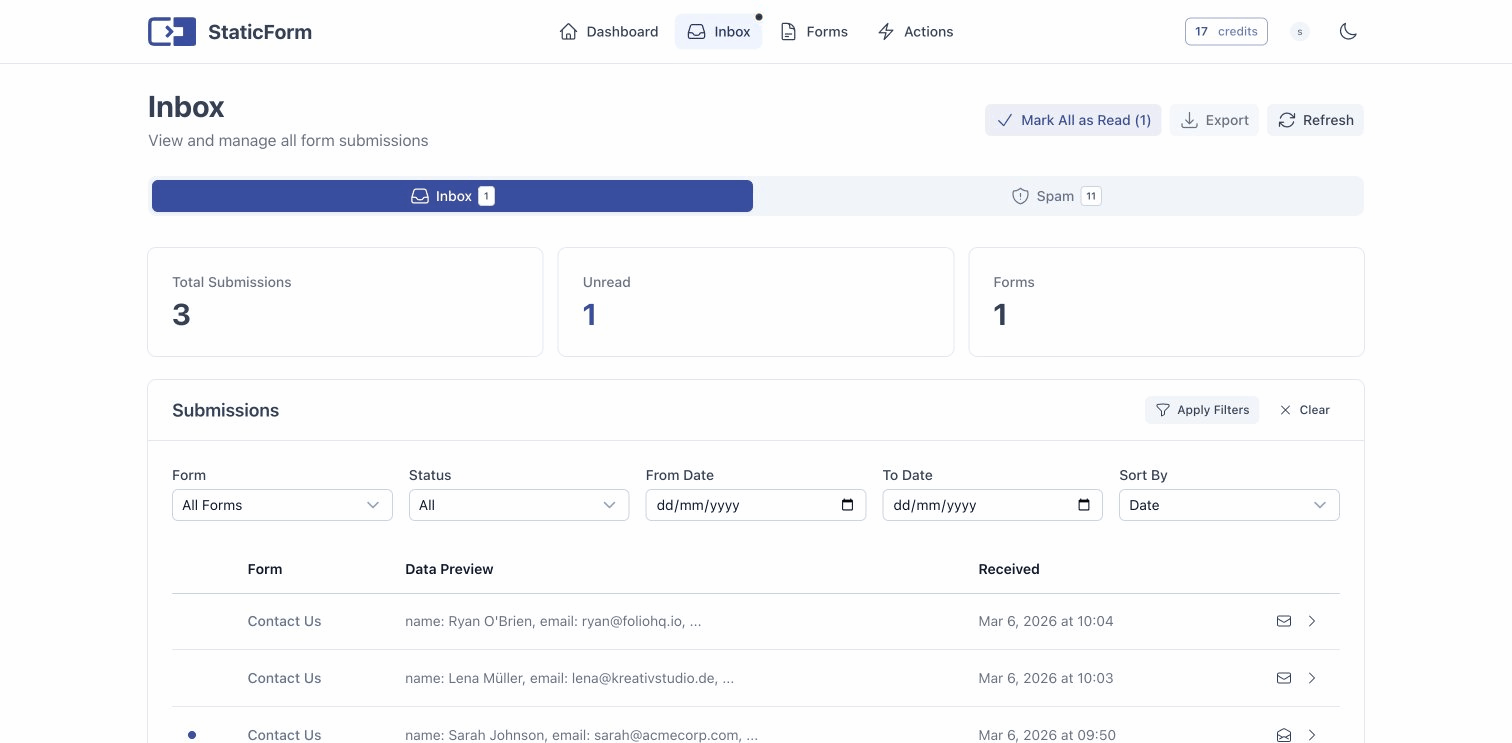1512x743 pixels.
Task: Go to Dashboard in the navigation
Action: (x=609, y=32)
